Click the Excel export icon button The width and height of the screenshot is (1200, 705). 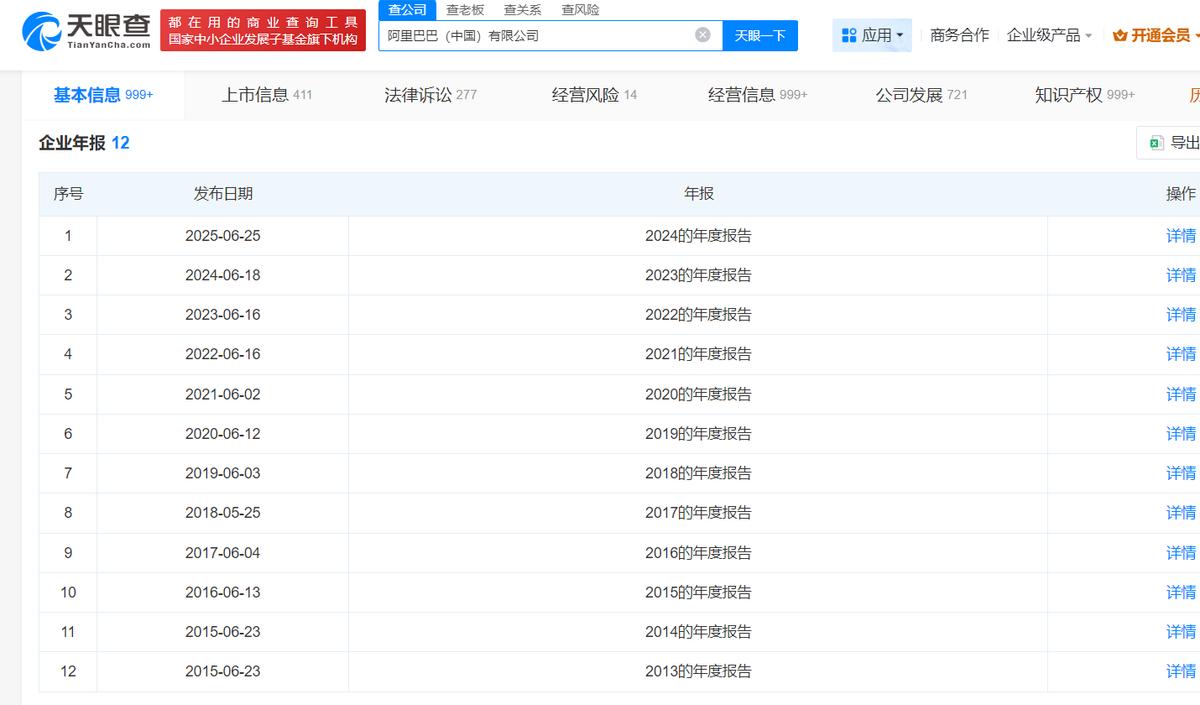click(1156, 143)
